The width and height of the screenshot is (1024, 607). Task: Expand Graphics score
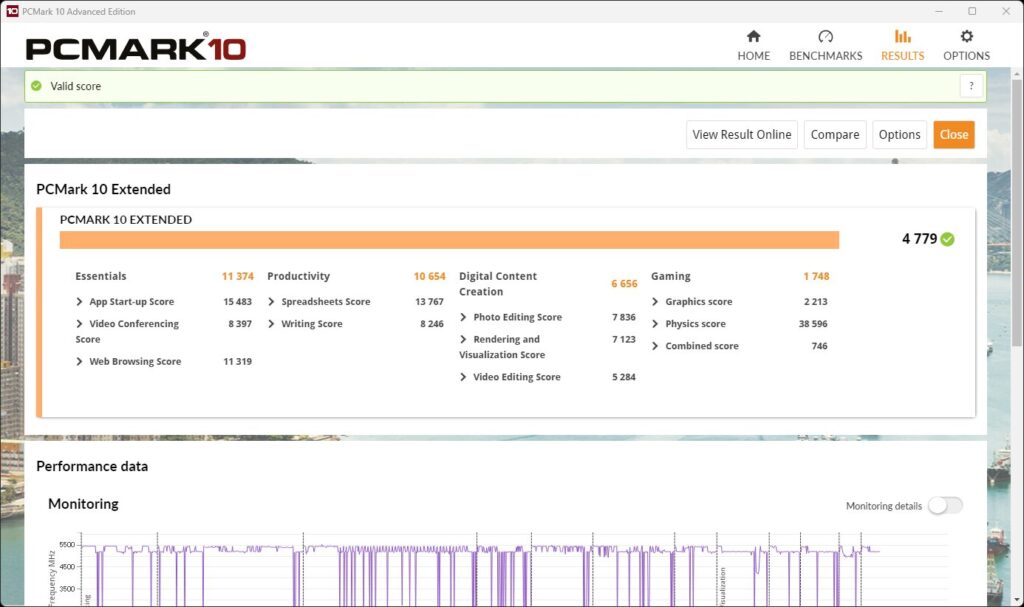point(655,301)
